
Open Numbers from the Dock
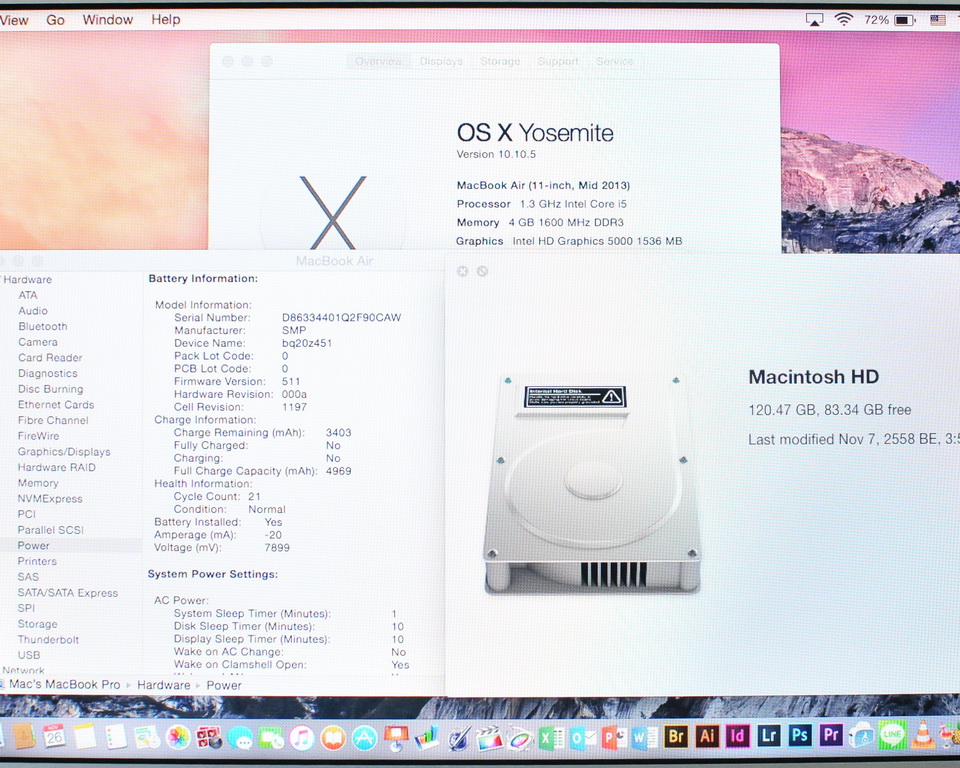click(427, 737)
